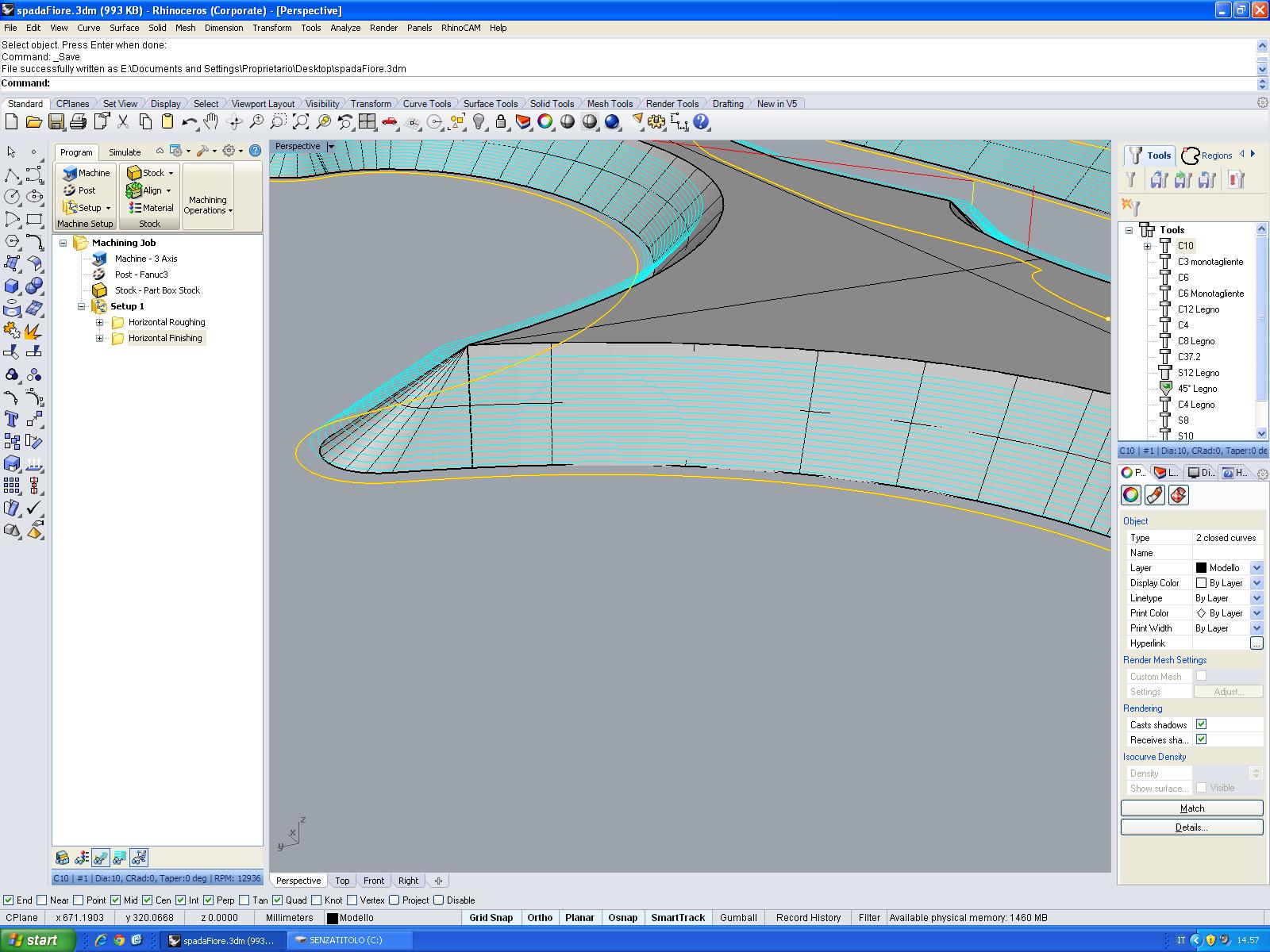1270x952 pixels.
Task: Click the Post icon in Machine Setup
Action: click(x=79, y=190)
